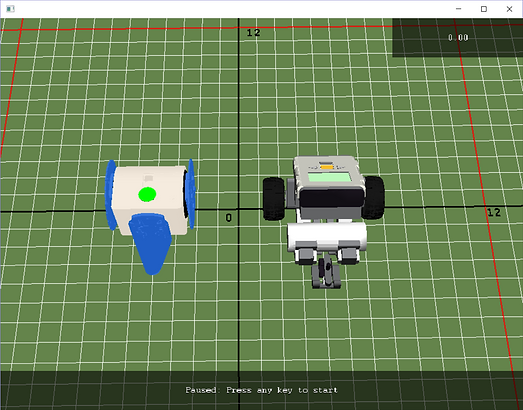Image resolution: width=523 pixels, height=410 pixels.
Task: Click the white cylinder bumper on LEGO robot
Action: tap(327, 237)
